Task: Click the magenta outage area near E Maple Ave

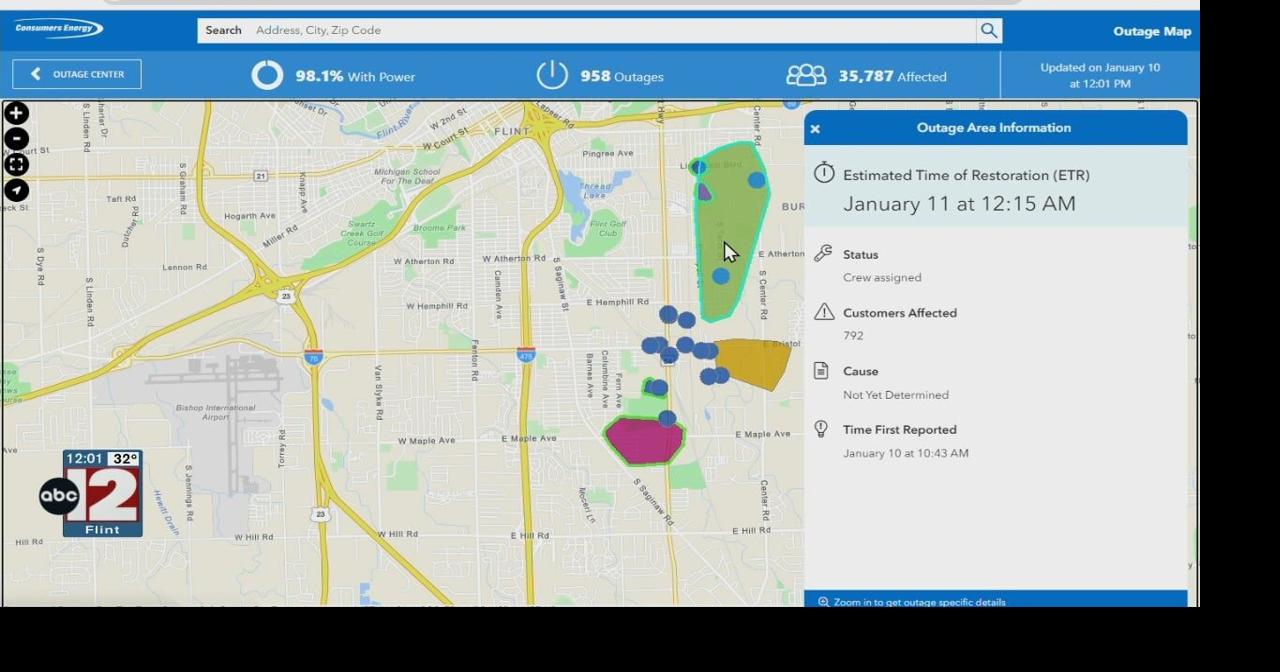Action: click(645, 441)
